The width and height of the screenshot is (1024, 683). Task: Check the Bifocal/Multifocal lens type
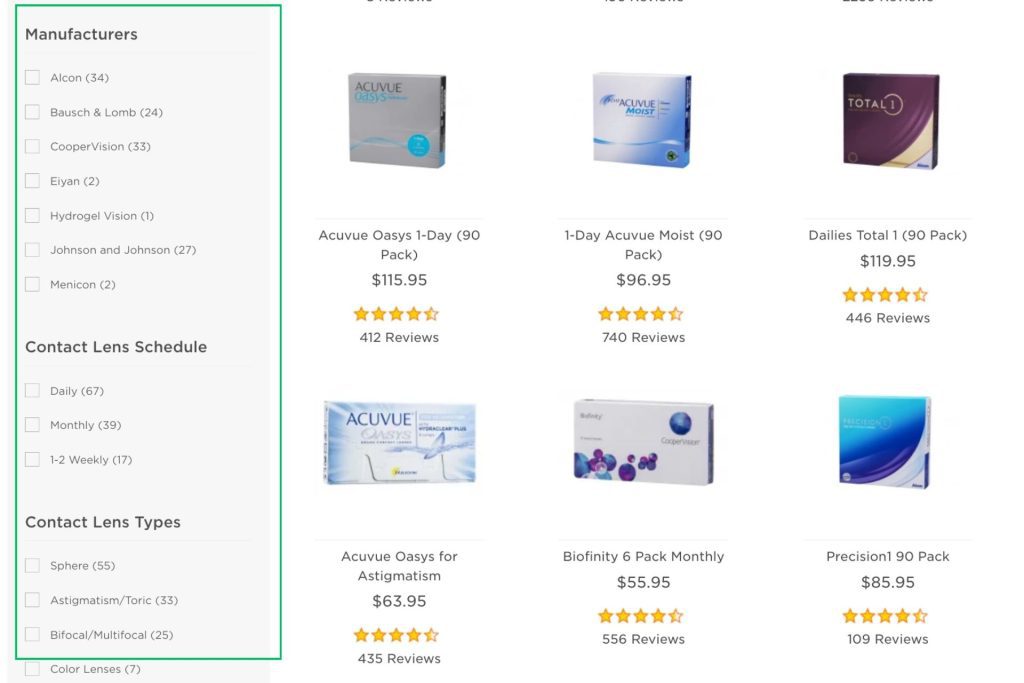31,634
